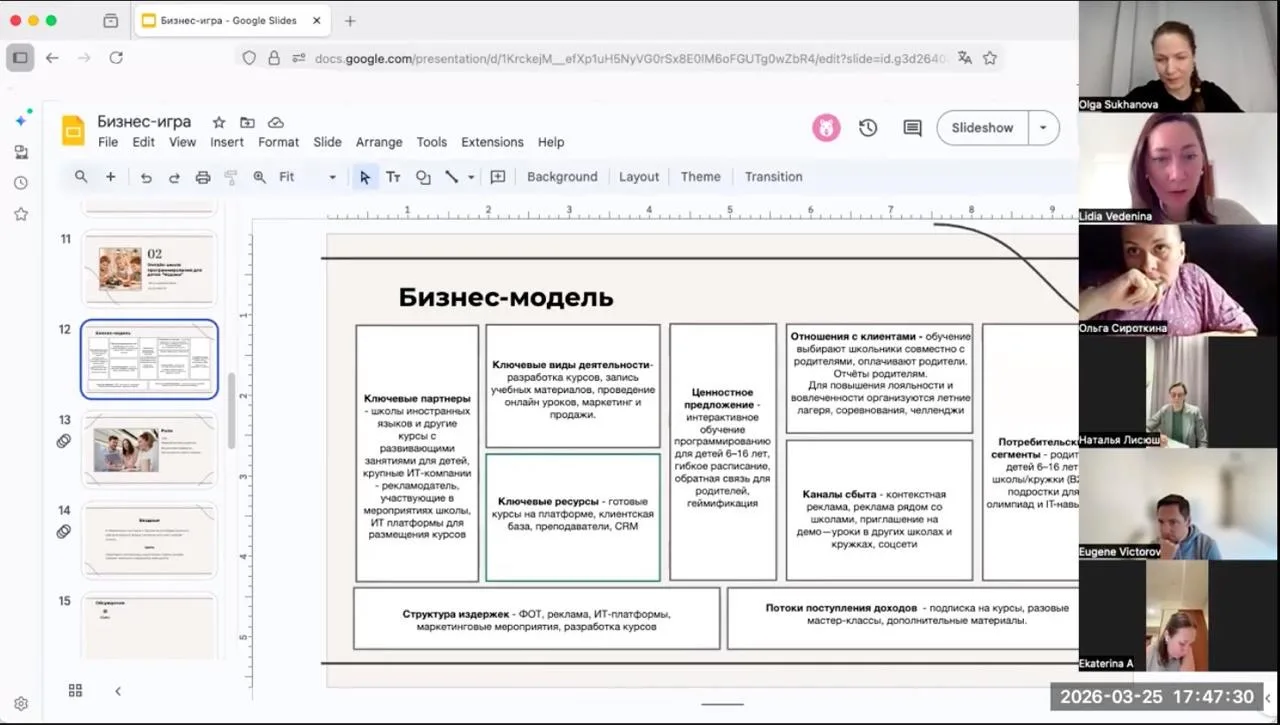Click the search menus magnifier icon
The image size is (1280, 725).
(x=81, y=177)
